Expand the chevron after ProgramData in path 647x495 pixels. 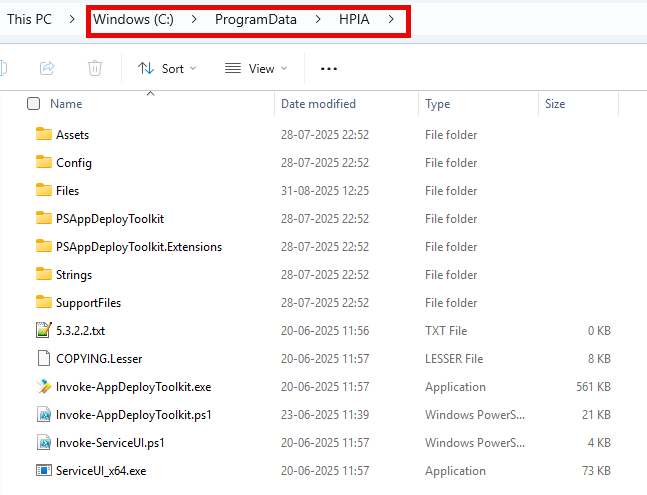point(318,20)
